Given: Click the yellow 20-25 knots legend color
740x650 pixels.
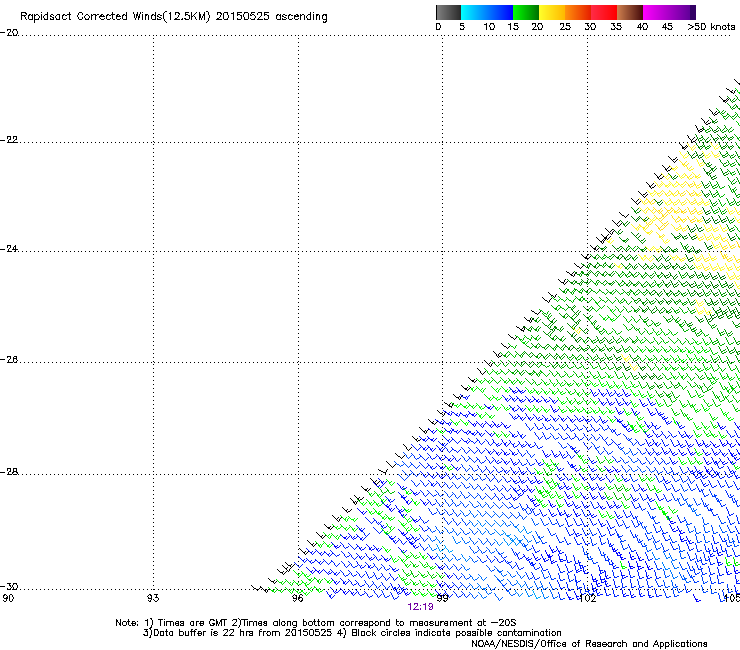Looking at the screenshot, I should pyautogui.click(x=552, y=12).
